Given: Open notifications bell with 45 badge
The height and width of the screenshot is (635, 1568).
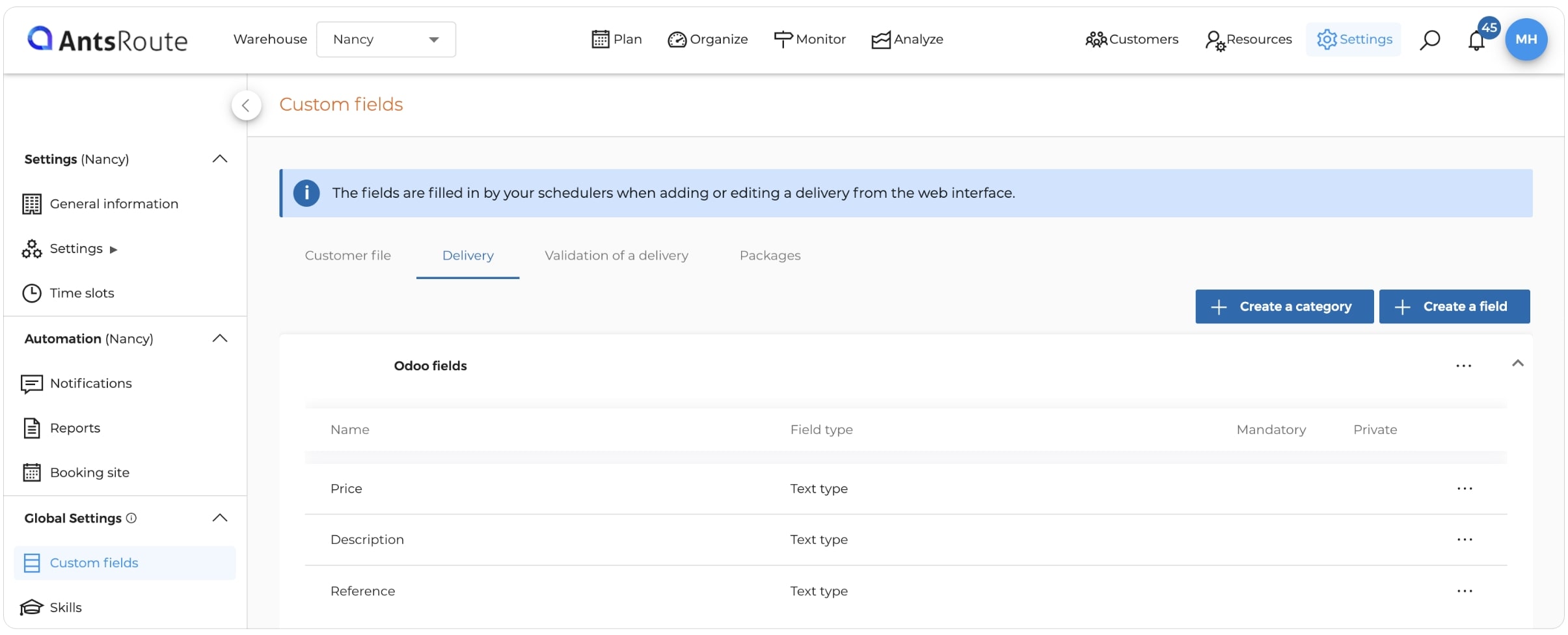Looking at the screenshot, I should pyautogui.click(x=1478, y=39).
